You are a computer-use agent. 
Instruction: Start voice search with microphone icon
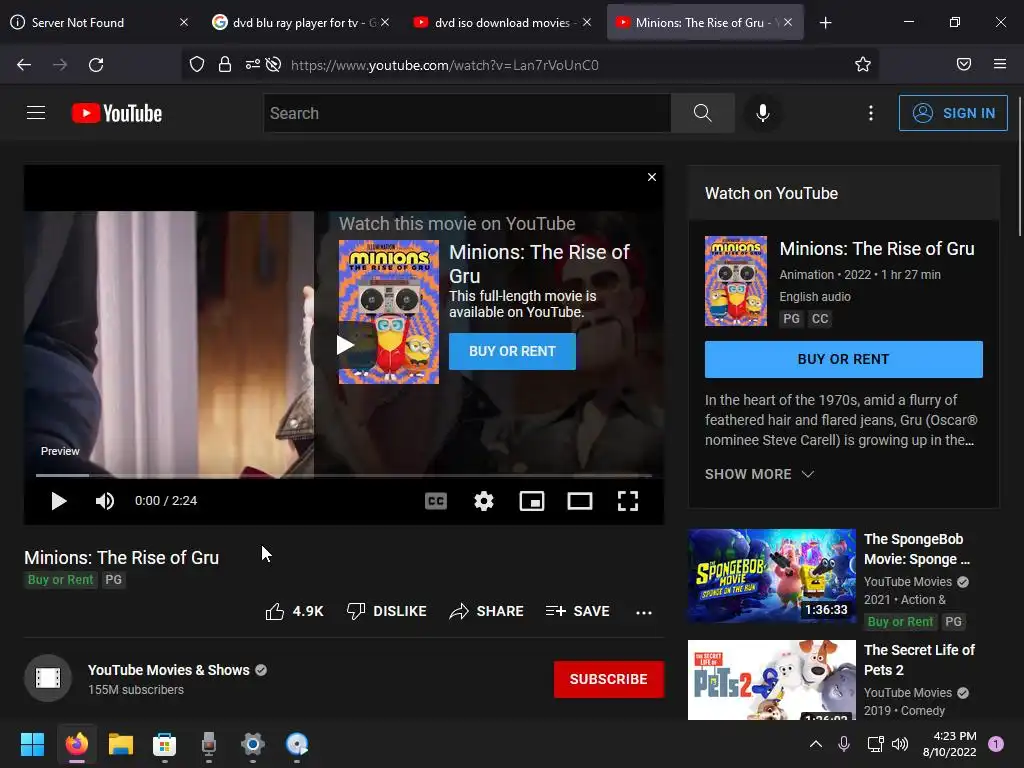coord(762,113)
